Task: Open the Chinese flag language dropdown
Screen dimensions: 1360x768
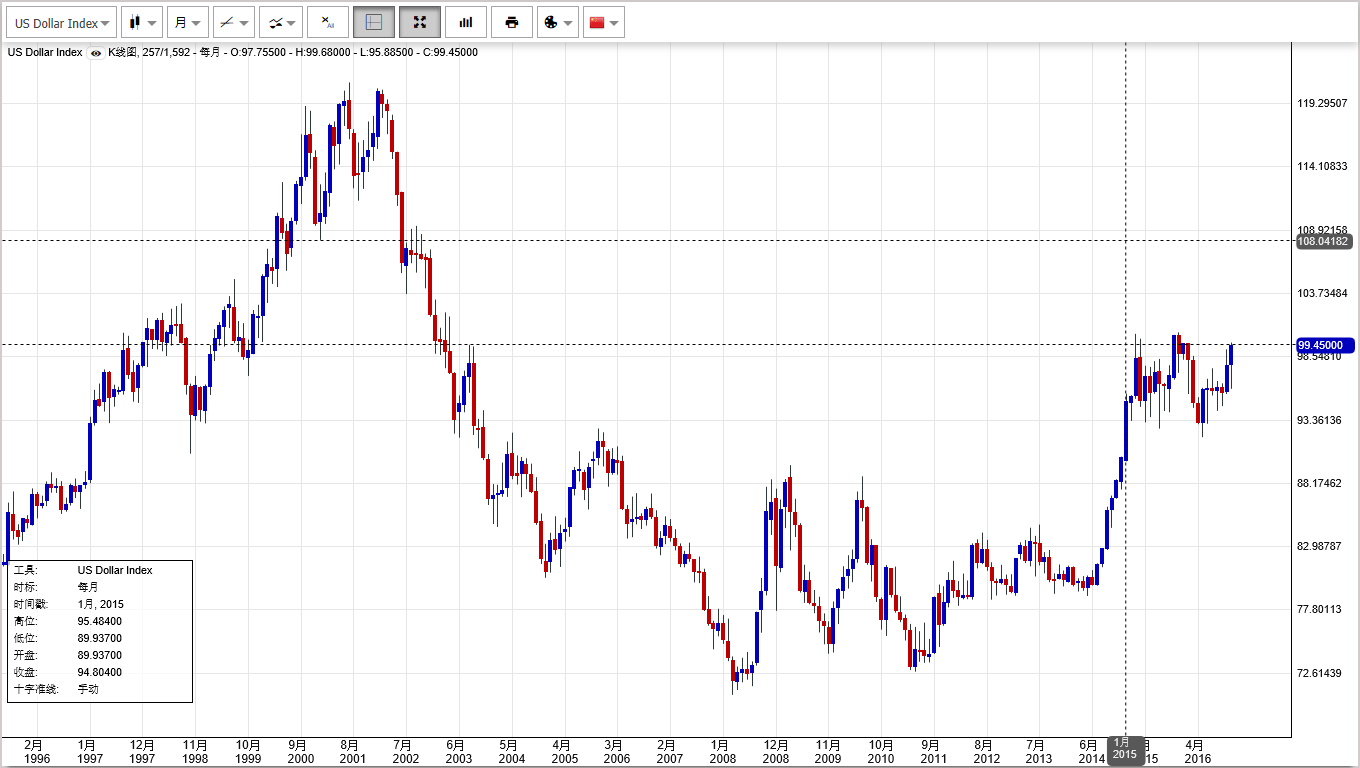Action: click(x=604, y=22)
